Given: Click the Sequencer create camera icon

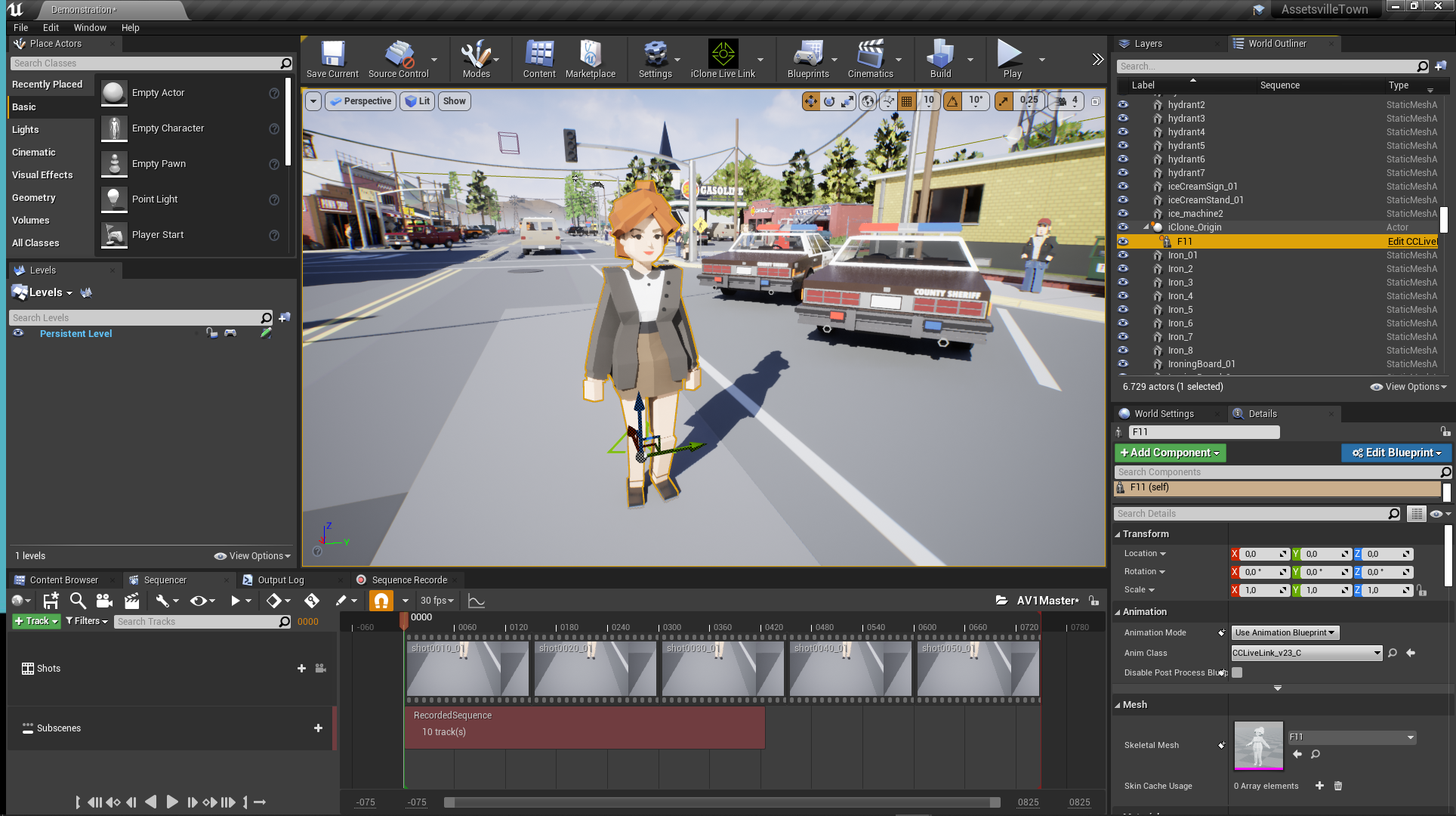Looking at the screenshot, I should tap(105, 601).
